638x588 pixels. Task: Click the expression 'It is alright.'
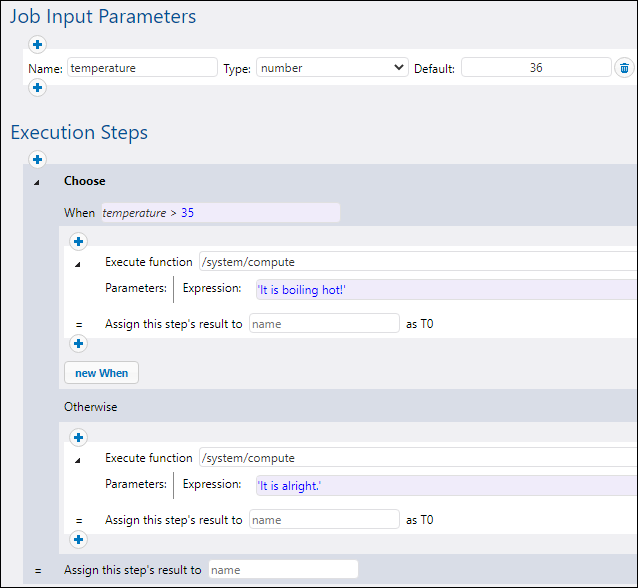(440, 485)
